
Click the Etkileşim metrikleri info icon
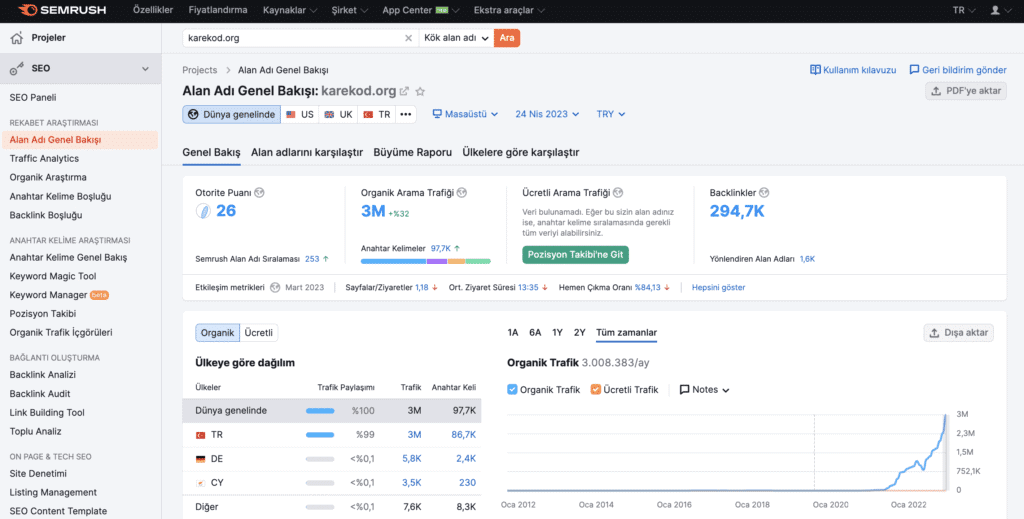click(x=275, y=287)
